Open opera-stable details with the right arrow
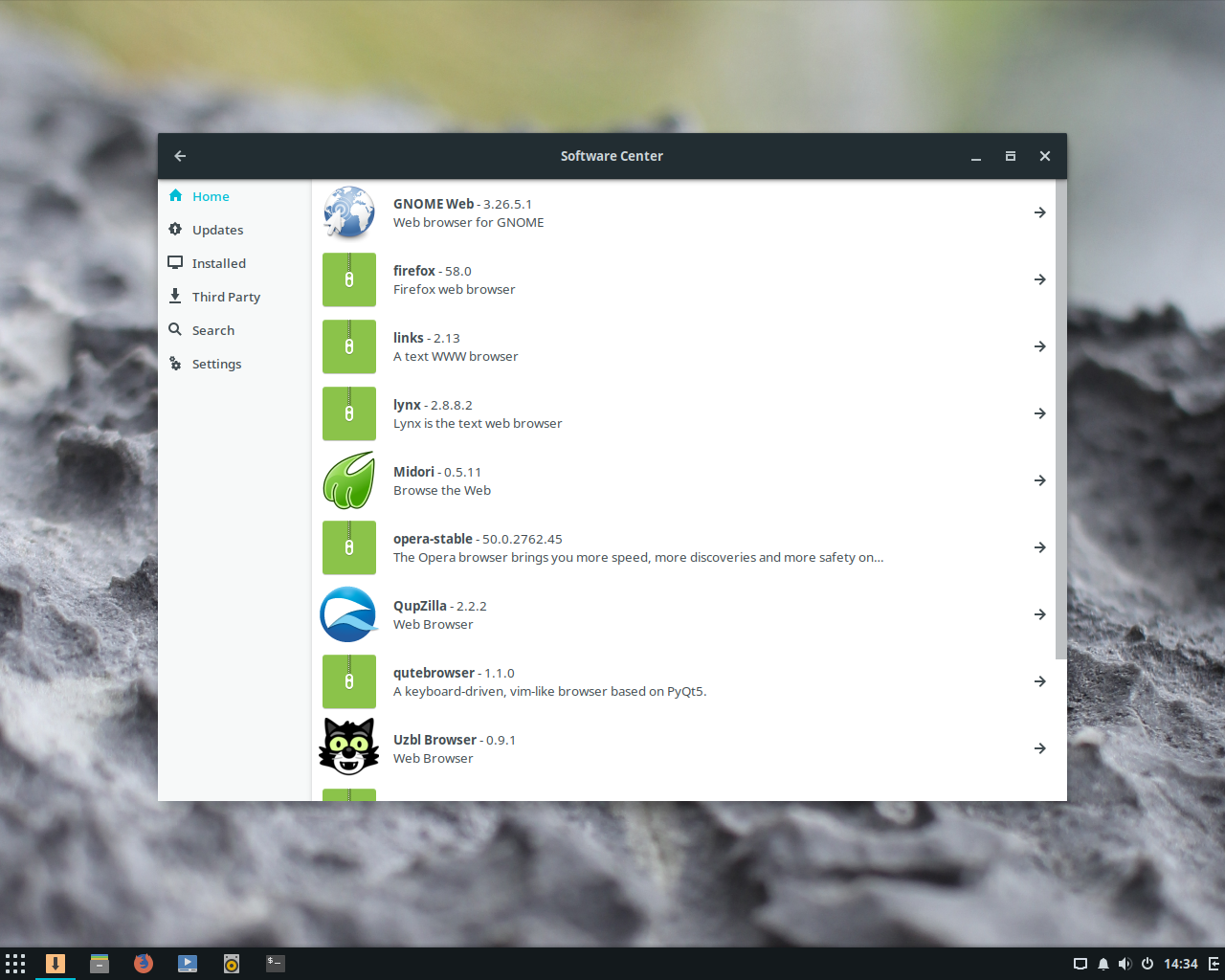This screenshot has width=1225, height=980. tap(1039, 547)
